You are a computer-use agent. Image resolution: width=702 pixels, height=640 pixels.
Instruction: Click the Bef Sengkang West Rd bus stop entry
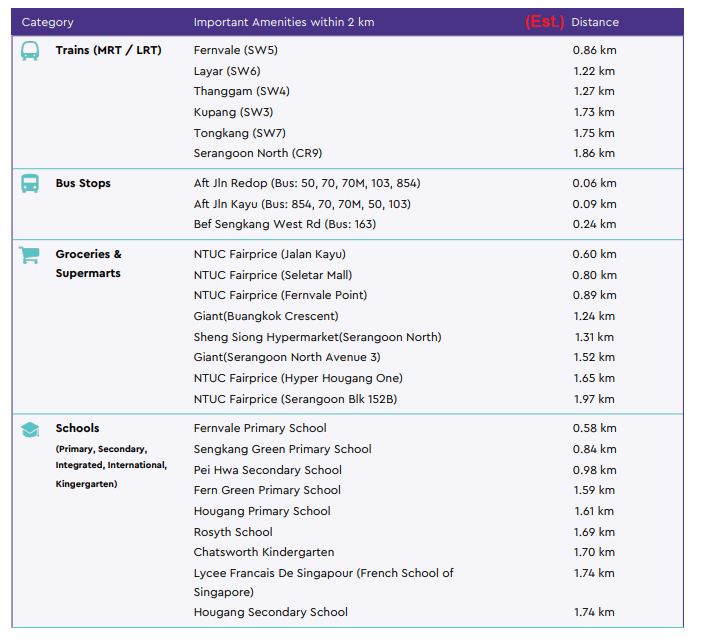(285, 224)
